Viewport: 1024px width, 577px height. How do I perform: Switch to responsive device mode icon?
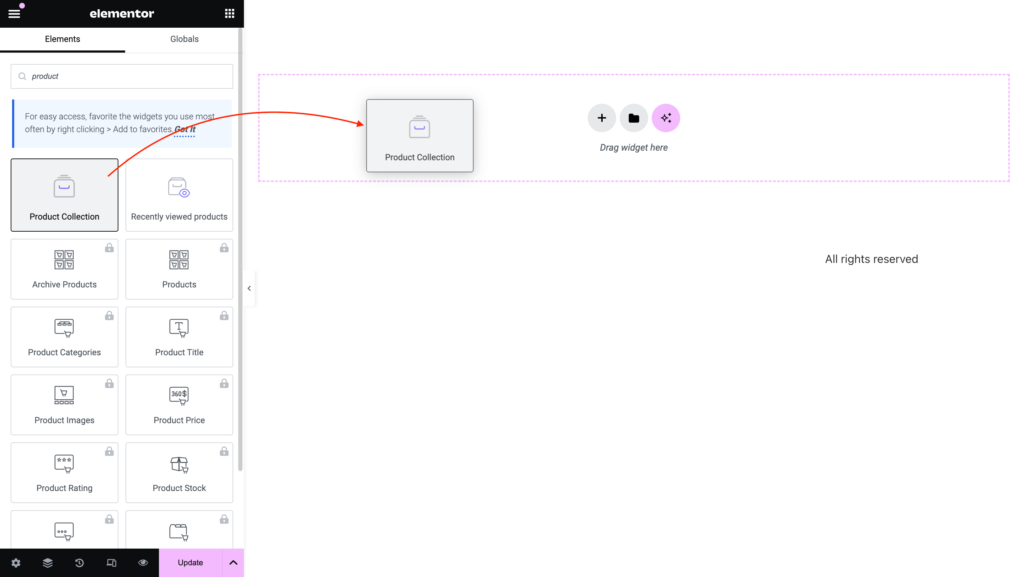[111, 562]
